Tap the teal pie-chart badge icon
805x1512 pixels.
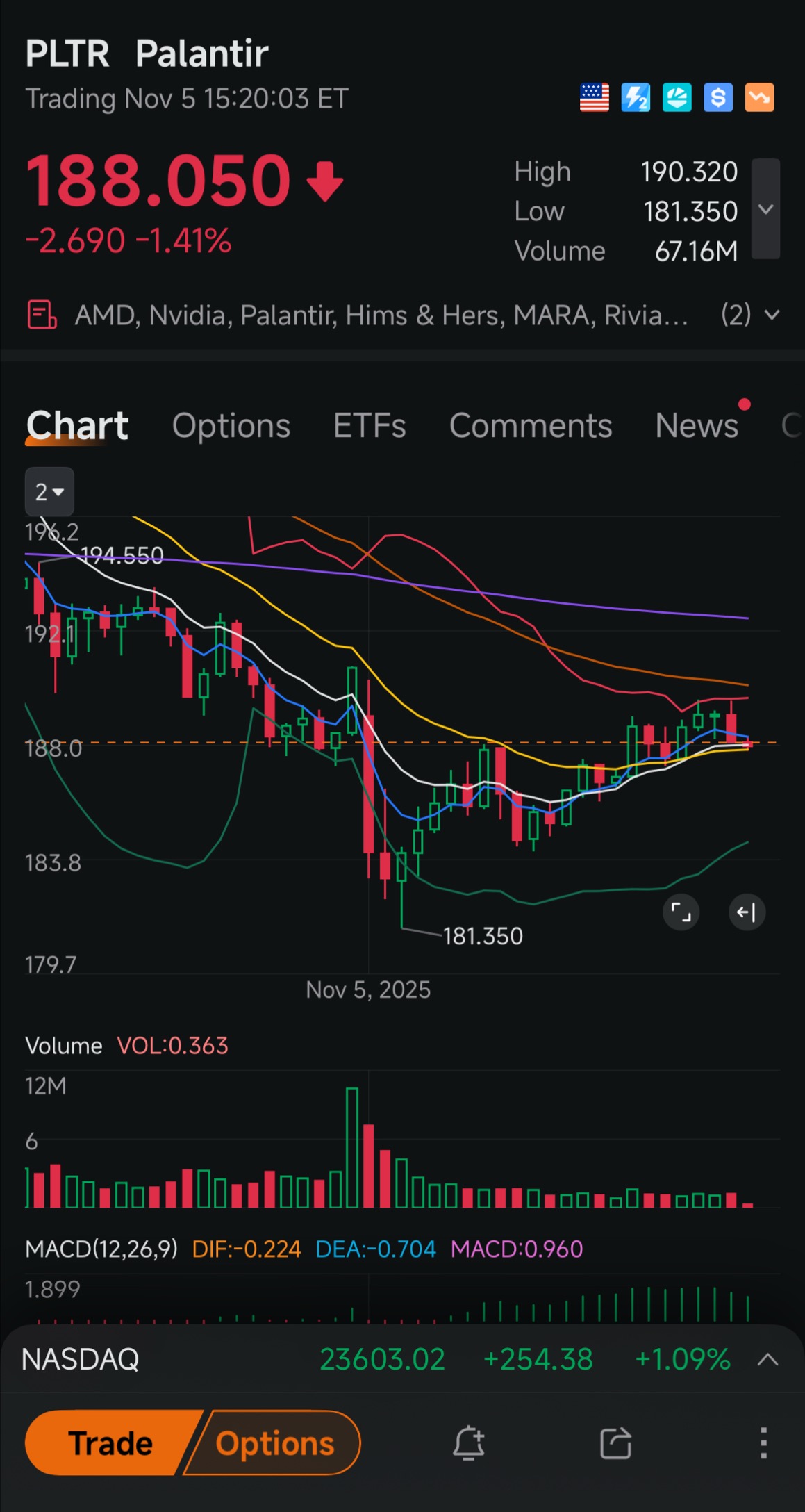[x=677, y=97]
